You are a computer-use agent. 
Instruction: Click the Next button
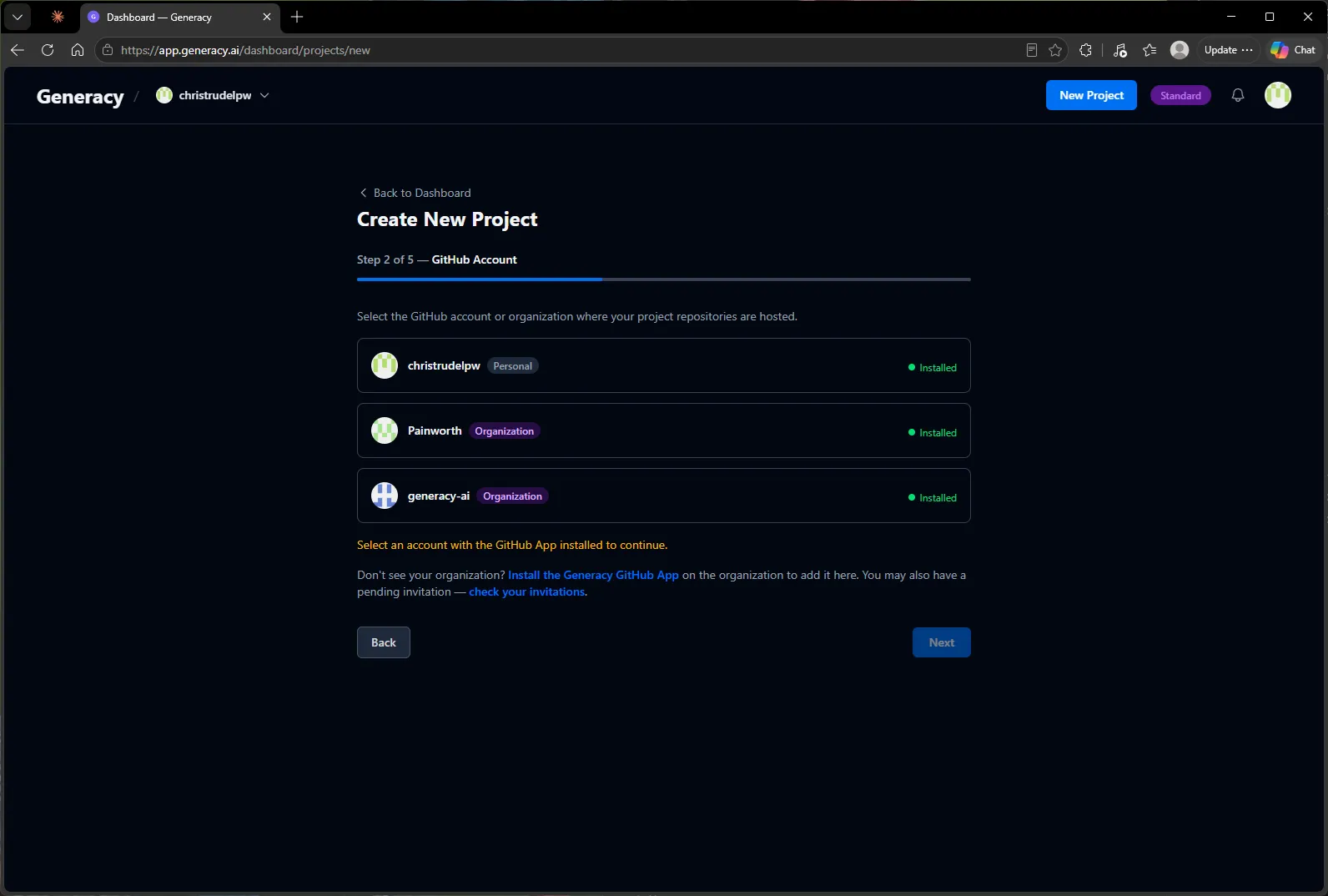pos(941,642)
